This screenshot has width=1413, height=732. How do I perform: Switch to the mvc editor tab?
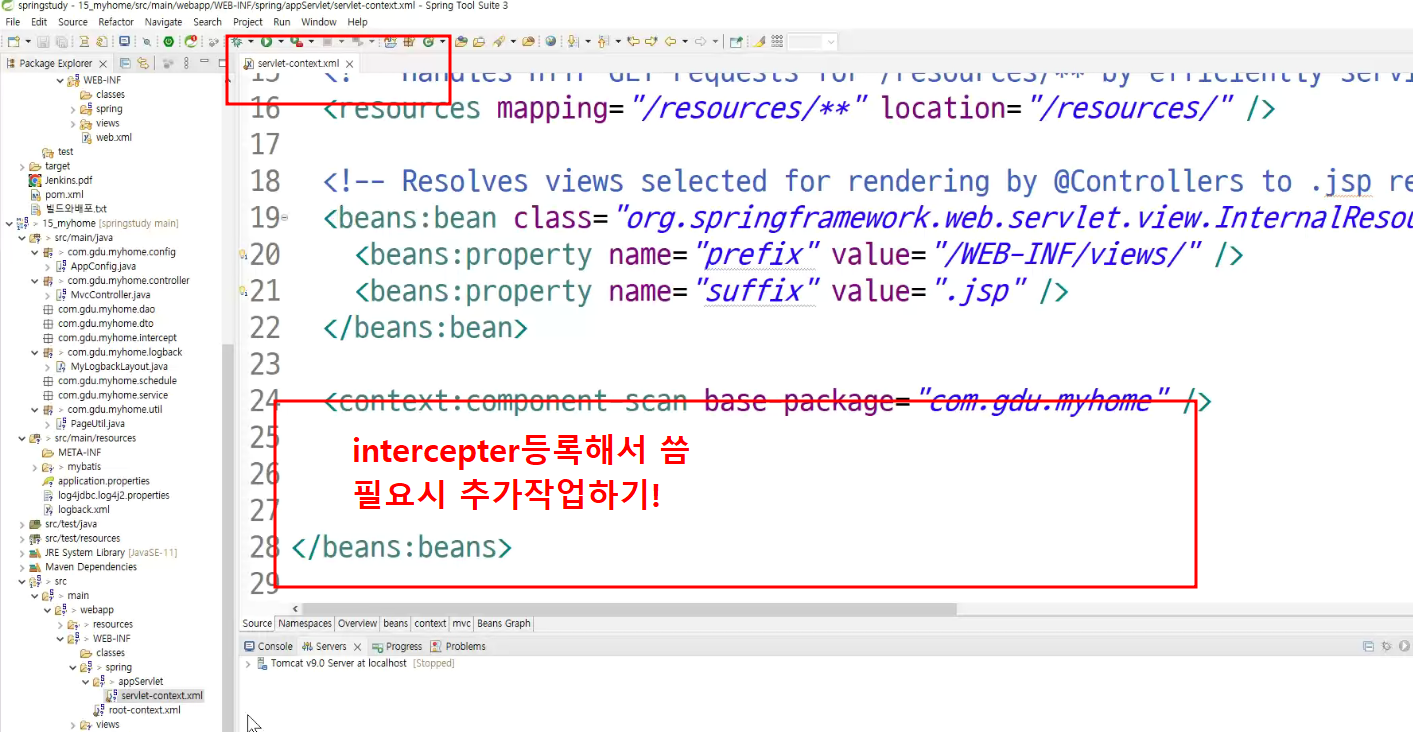462,623
